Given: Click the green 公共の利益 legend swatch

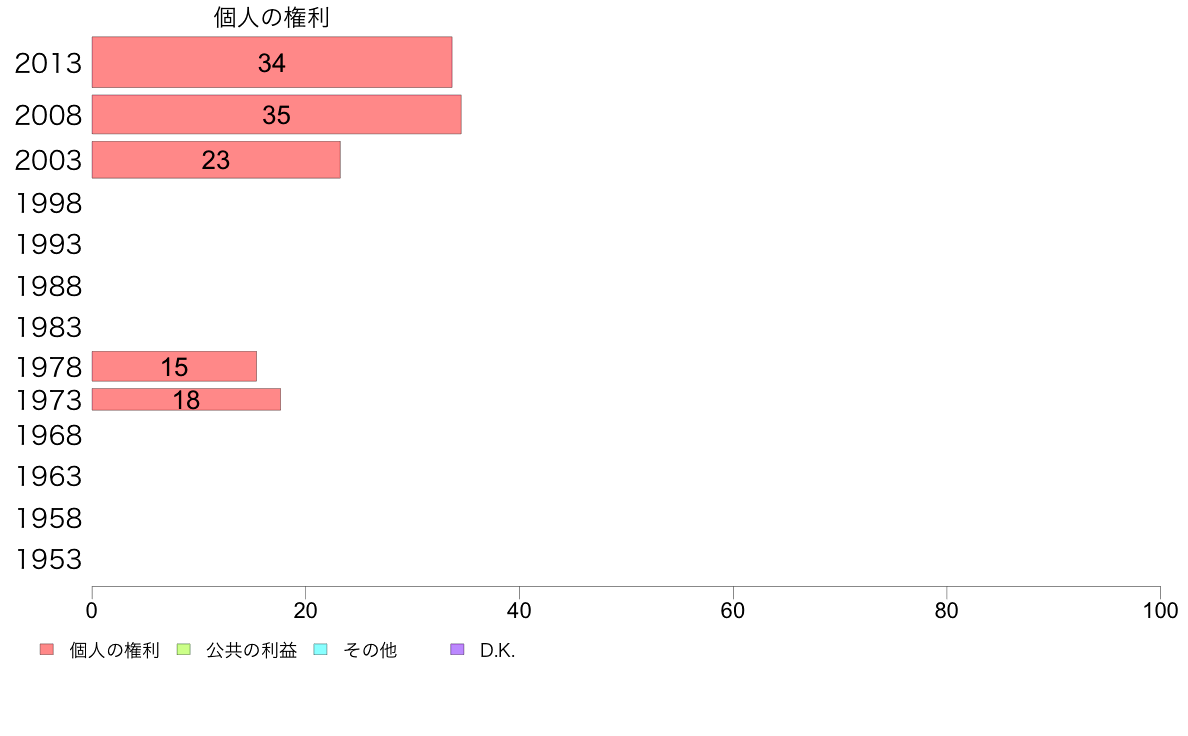Looking at the screenshot, I should 183,650.
